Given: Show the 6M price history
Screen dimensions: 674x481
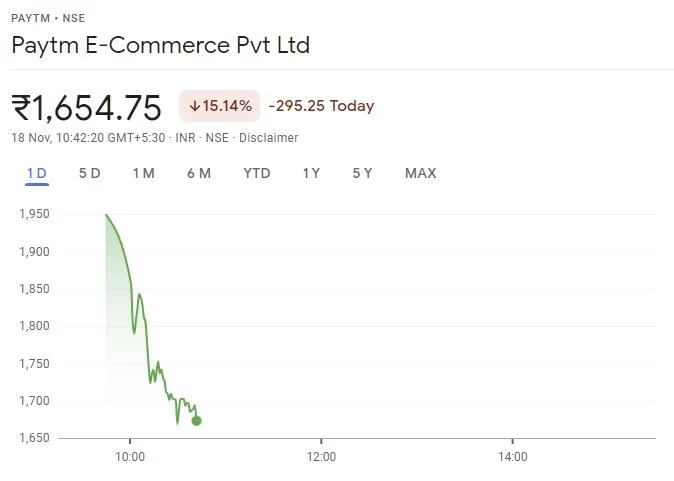Looking at the screenshot, I should click(198, 173).
